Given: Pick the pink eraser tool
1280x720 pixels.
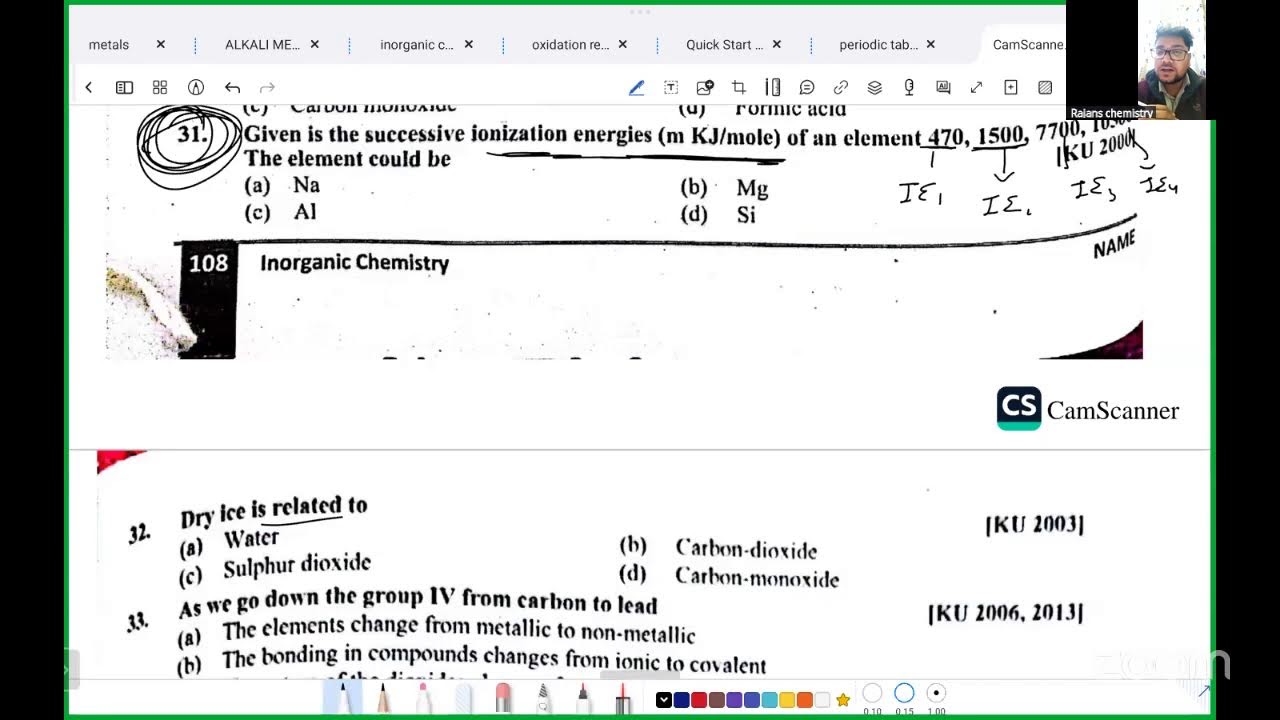Looking at the screenshot, I should 503,697.
